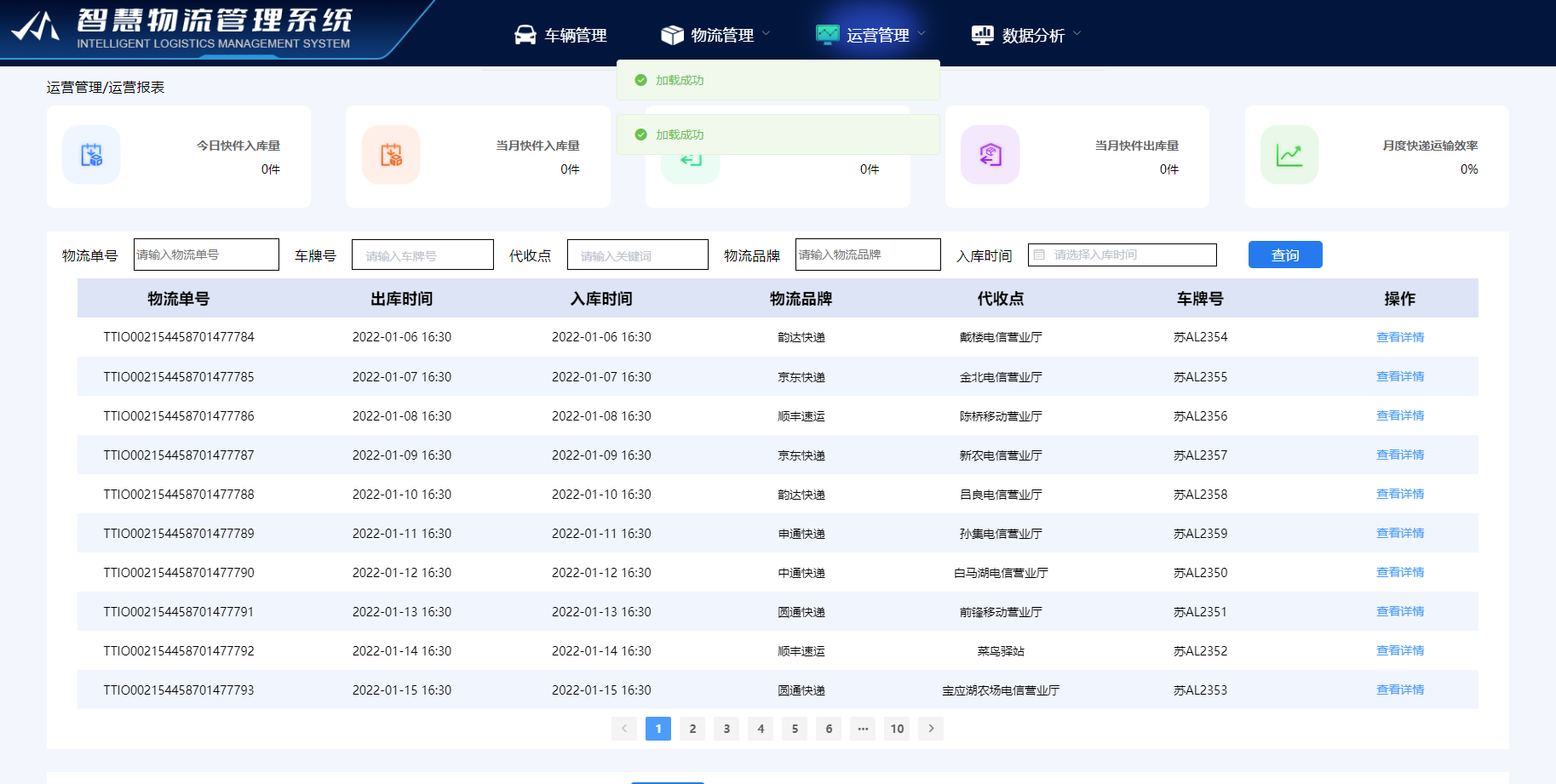This screenshot has height=784, width=1556.
Task: Click plate number 苏AL2354
Action: coord(1200,337)
